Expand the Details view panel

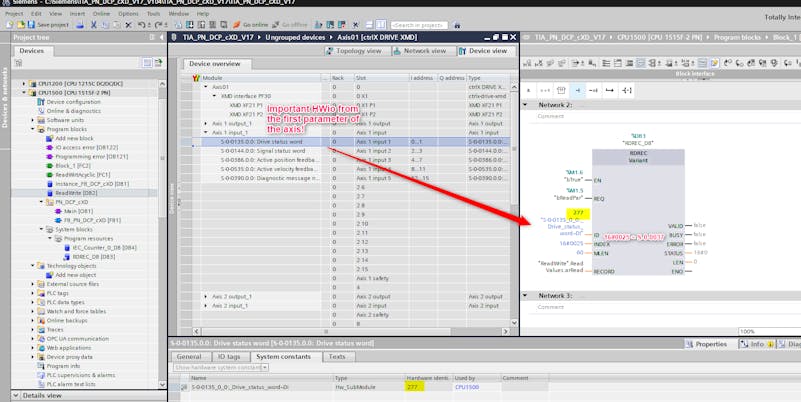(x=15, y=395)
